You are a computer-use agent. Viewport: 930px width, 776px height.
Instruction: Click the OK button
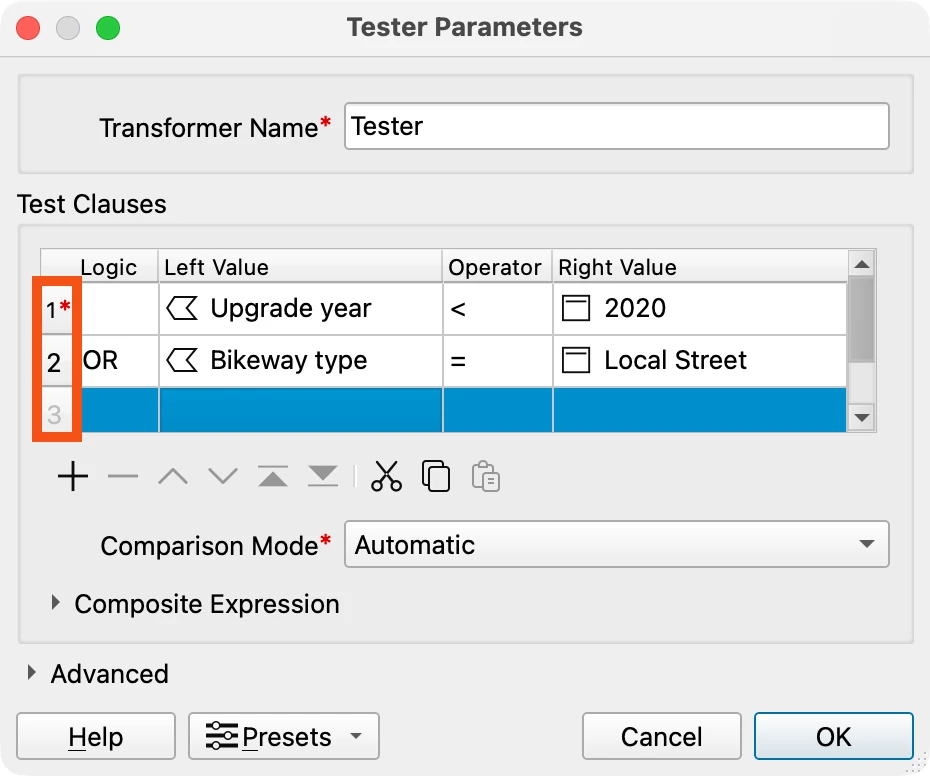coord(833,736)
